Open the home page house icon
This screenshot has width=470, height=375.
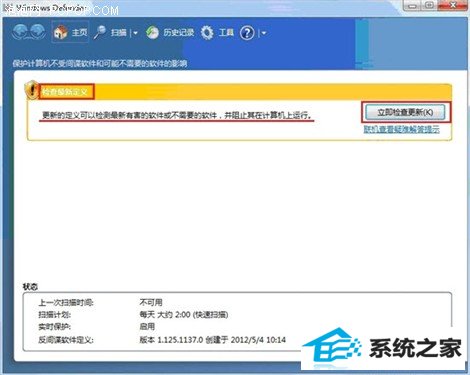point(60,33)
